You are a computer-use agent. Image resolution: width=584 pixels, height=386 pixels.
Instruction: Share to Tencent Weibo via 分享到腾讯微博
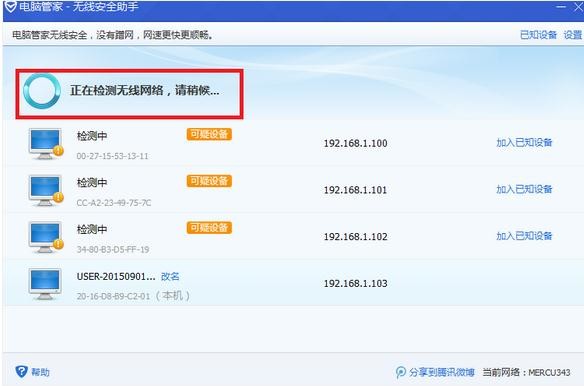[x=442, y=372]
